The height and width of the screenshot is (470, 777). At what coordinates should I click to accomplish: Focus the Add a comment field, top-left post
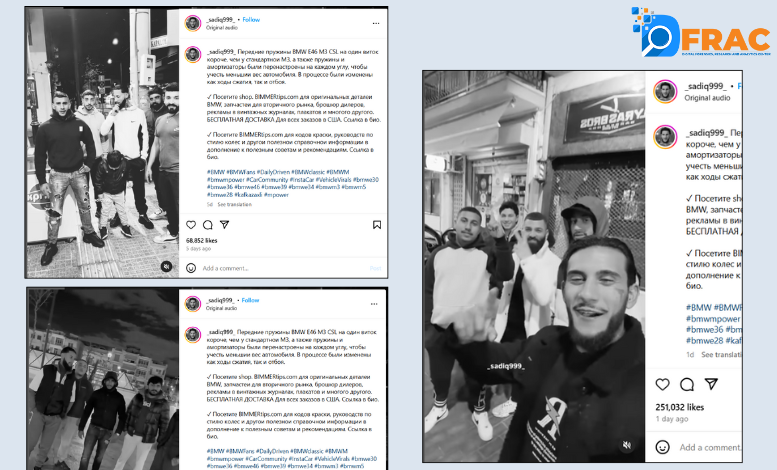[x=225, y=268]
